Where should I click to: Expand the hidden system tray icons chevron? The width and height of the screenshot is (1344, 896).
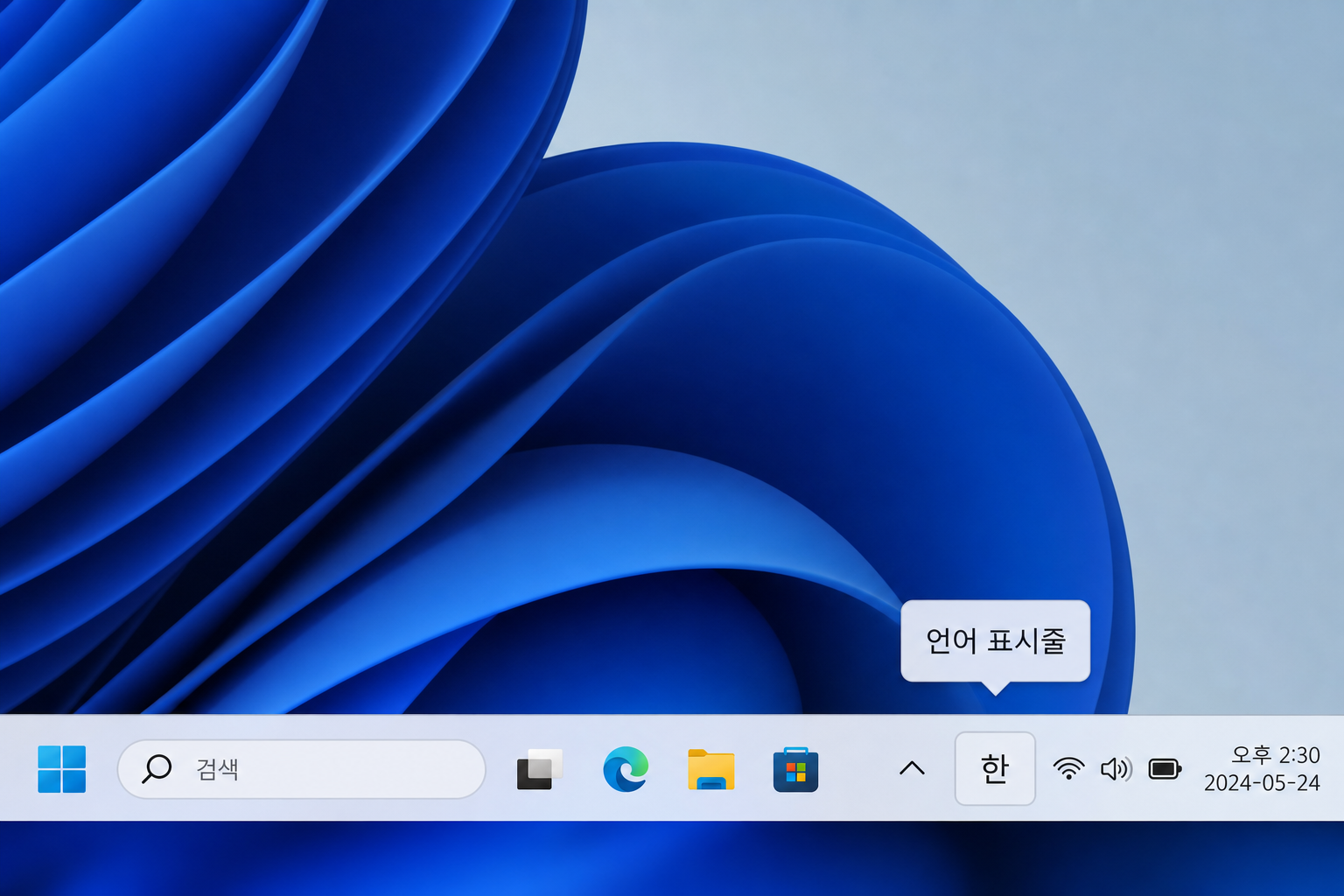[x=912, y=768]
